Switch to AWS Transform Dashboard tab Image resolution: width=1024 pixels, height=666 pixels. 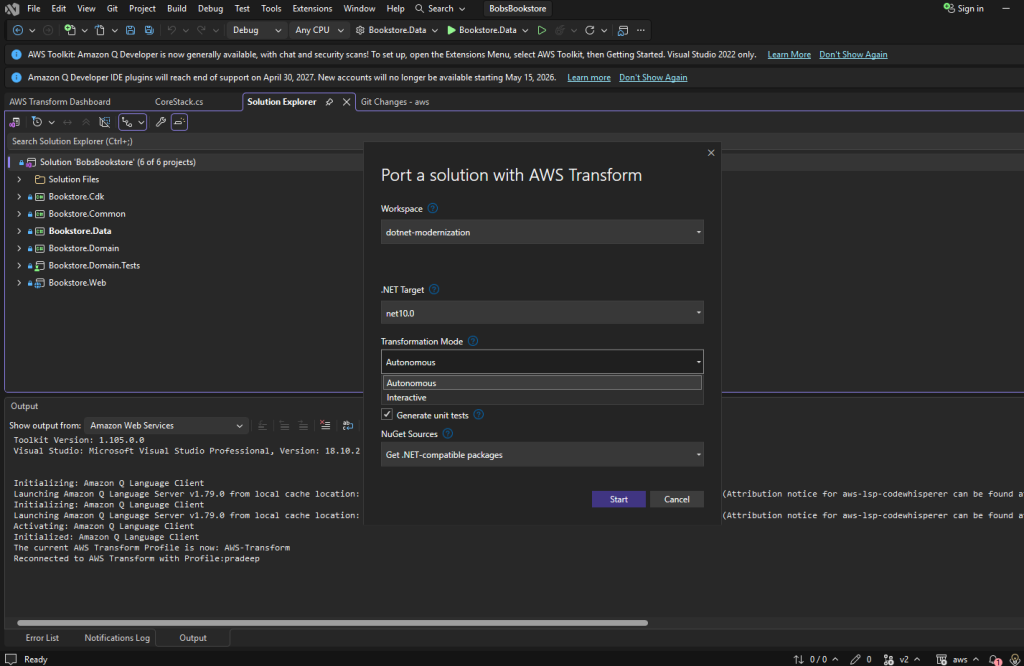(x=60, y=102)
